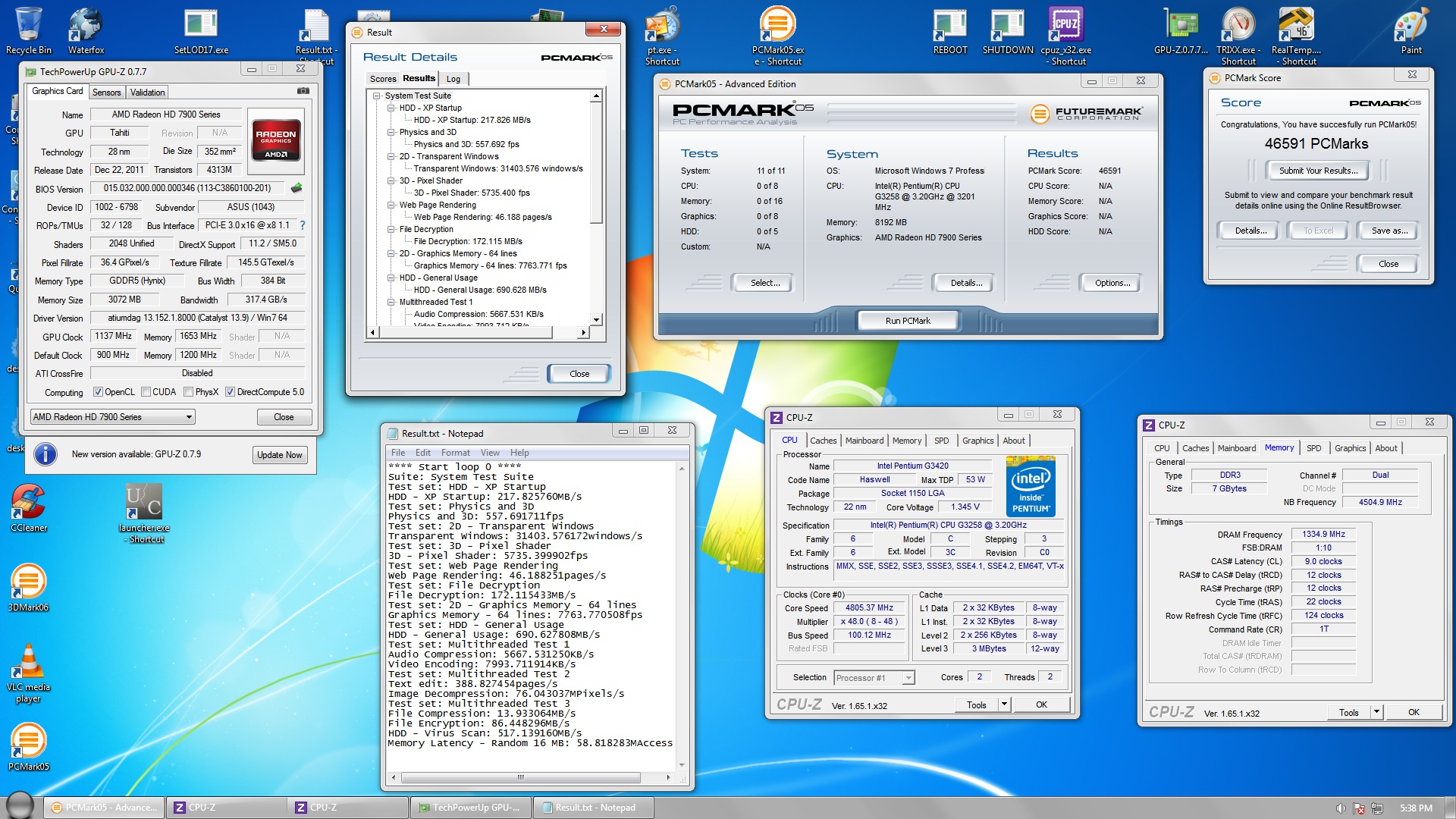
Task: Open Tools dropdown arrow in CPU-Z Memory window
Action: (1376, 712)
